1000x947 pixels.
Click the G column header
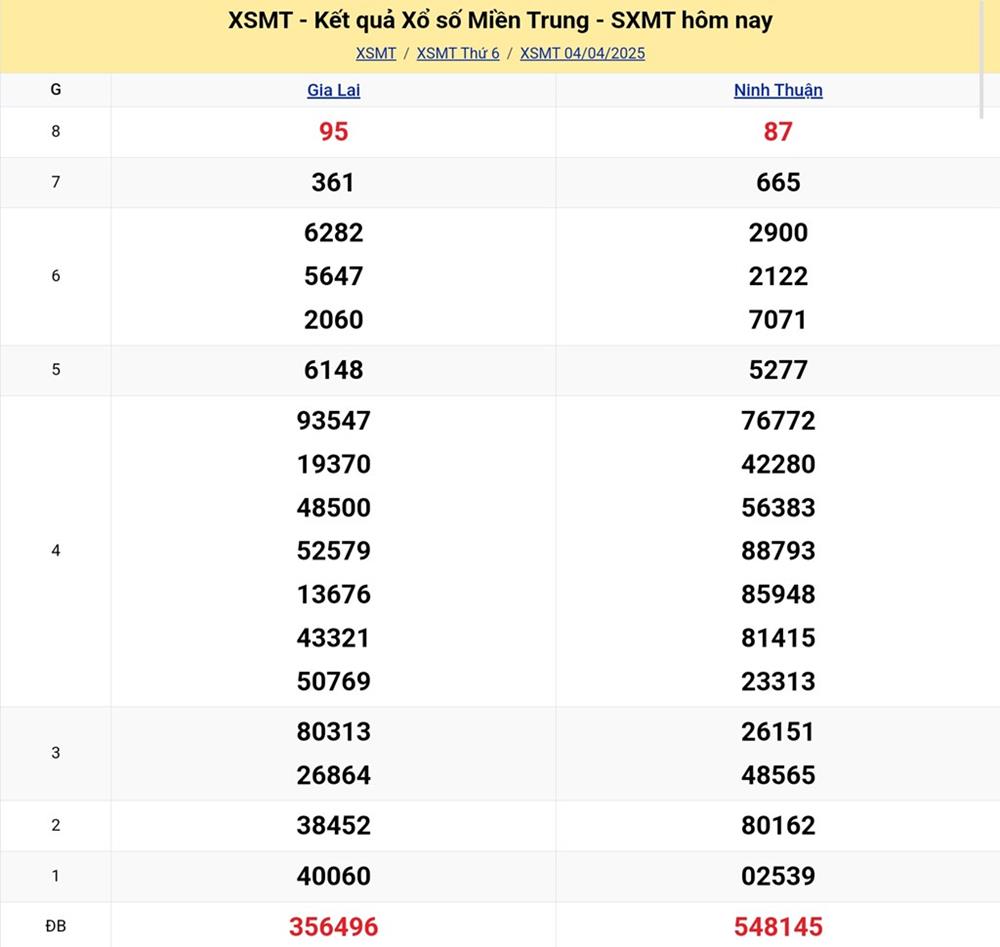pyautogui.click(x=55, y=90)
